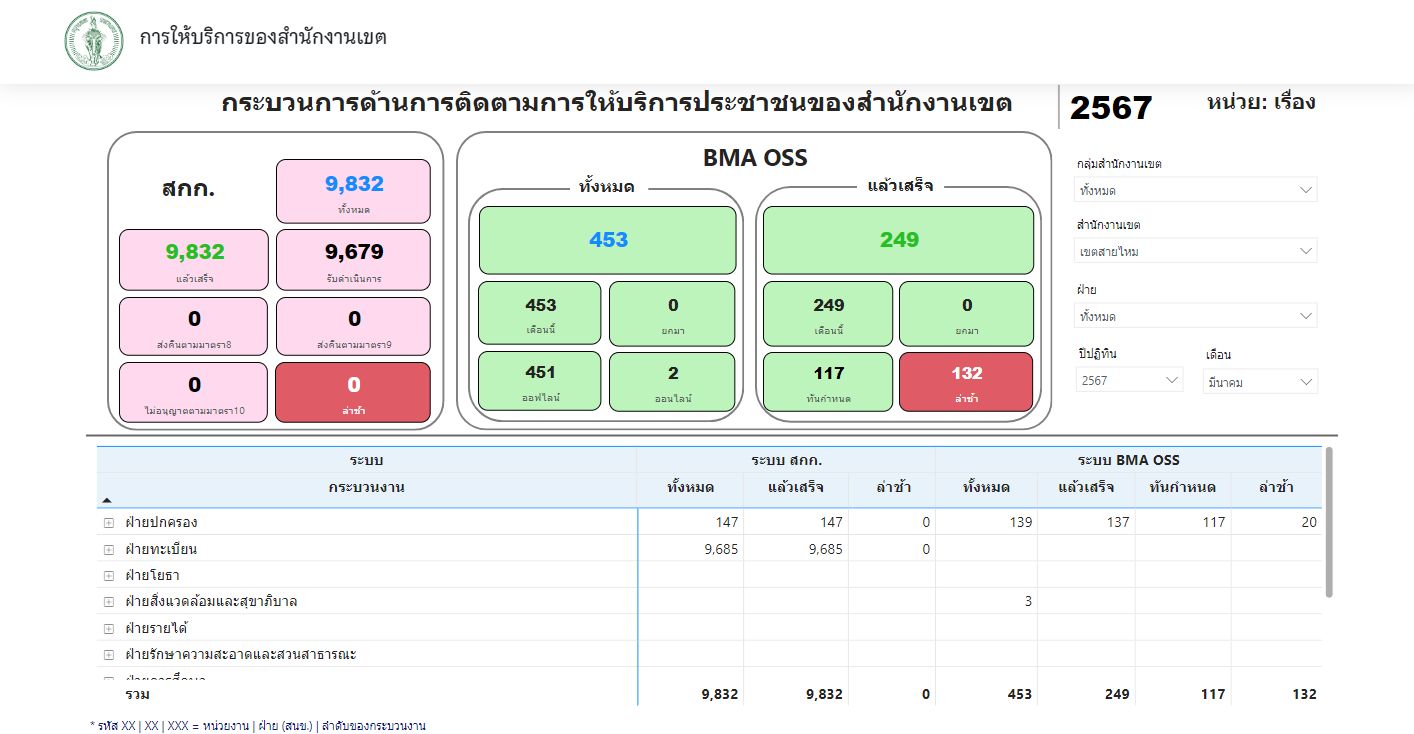Open the ฝ่าย filter dropdown

1197,316
